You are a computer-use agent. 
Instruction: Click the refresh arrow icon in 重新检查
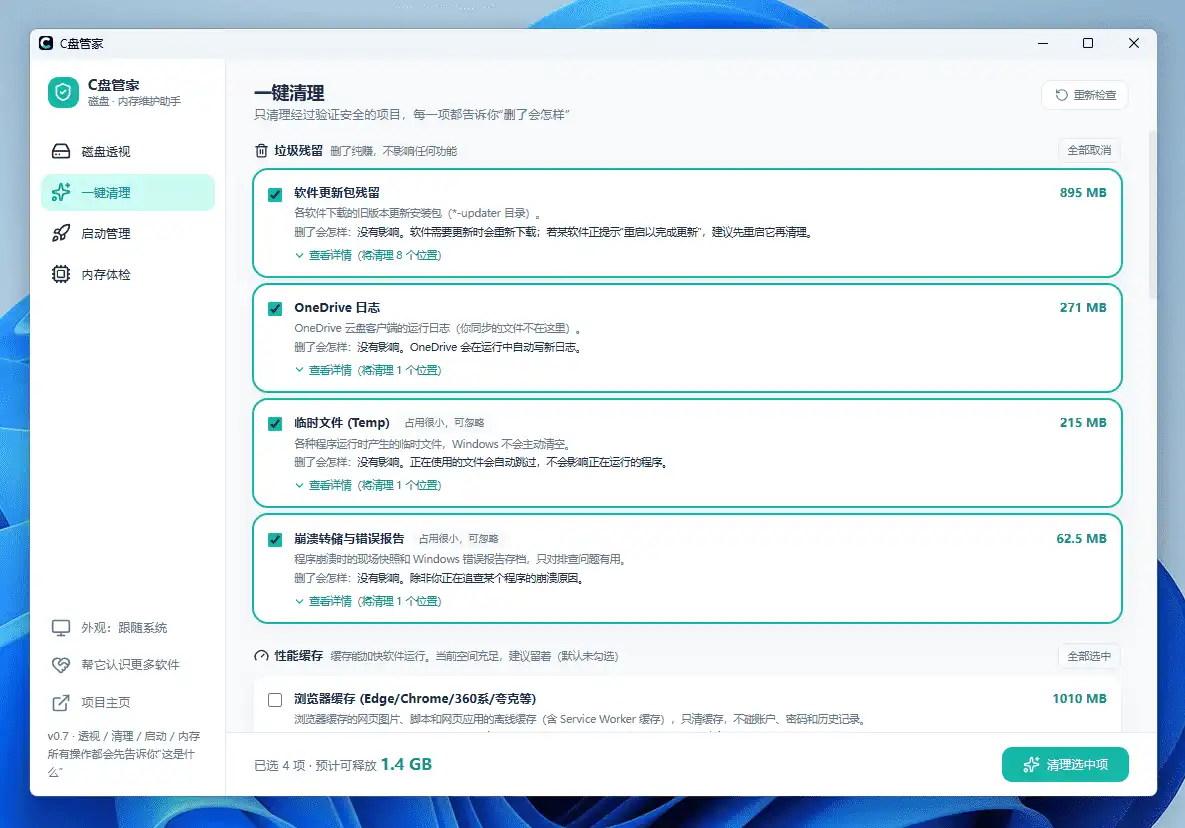pos(1062,95)
